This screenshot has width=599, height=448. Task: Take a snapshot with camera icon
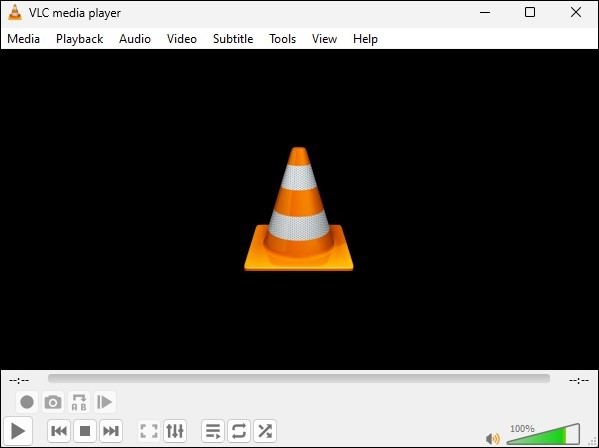pos(53,402)
